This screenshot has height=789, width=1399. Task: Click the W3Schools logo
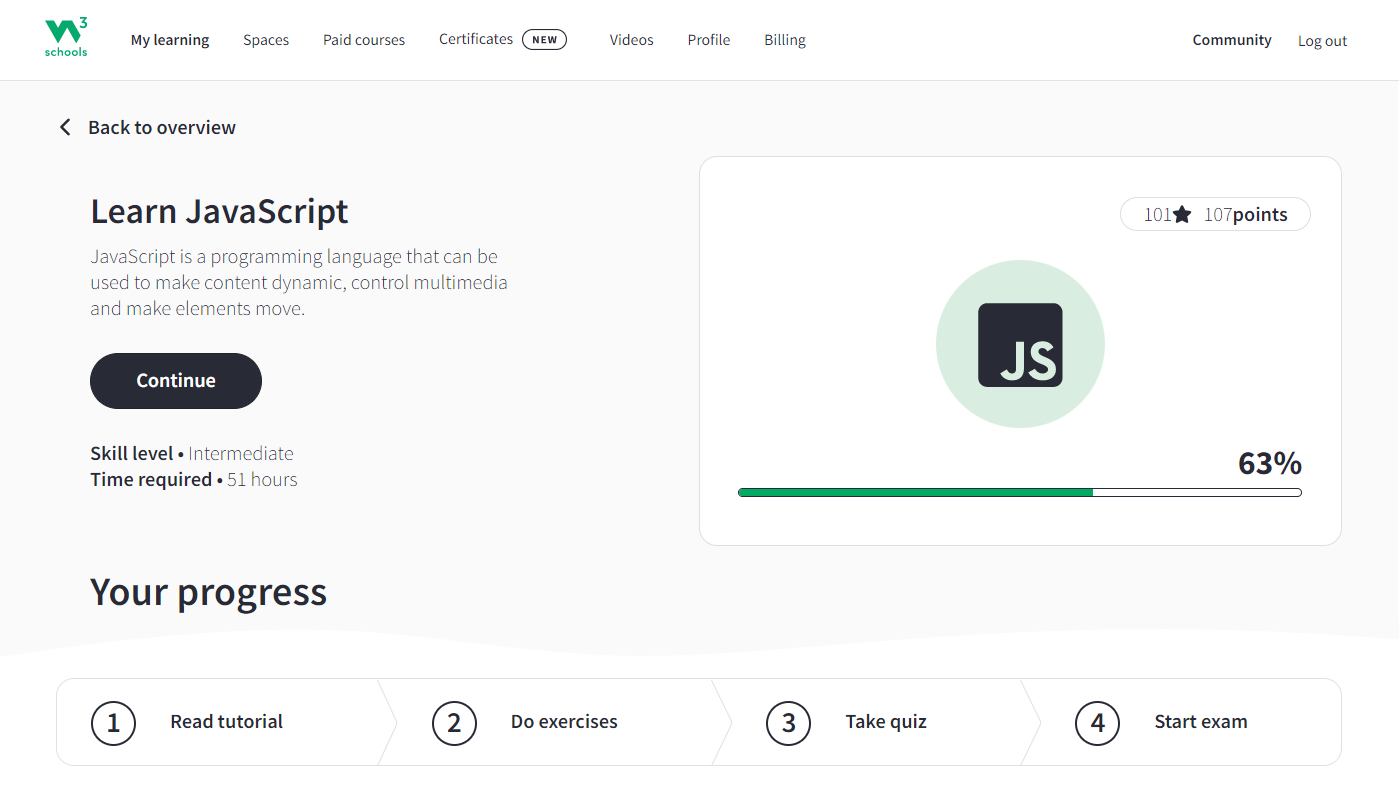66,38
